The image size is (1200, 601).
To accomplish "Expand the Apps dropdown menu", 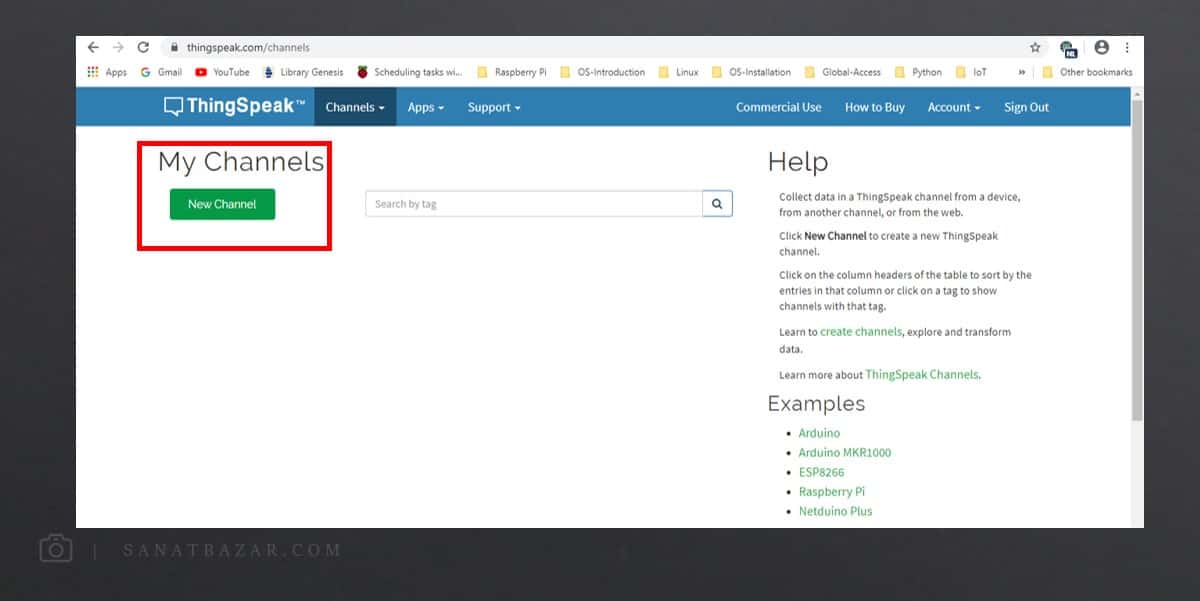I will [426, 107].
